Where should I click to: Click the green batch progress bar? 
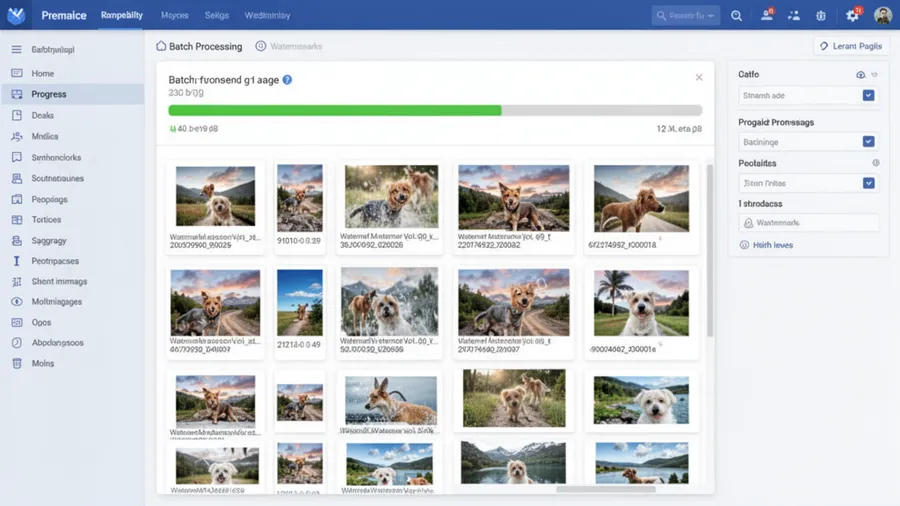[x=335, y=110]
